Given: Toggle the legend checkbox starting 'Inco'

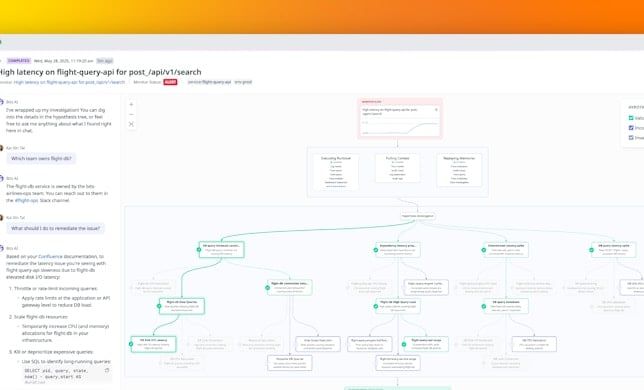Looking at the screenshot, I should coord(631,128).
